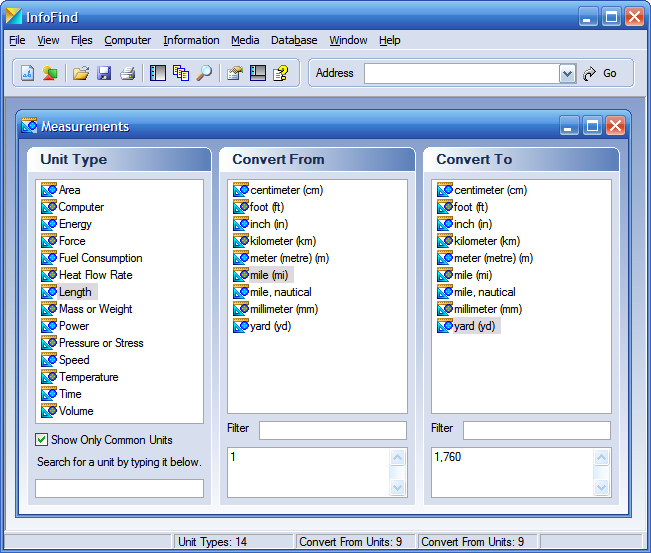Click icon beside millimeter in Convert To
Screen dimensions: 651x553
pyautogui.click(x=445, y=309)
